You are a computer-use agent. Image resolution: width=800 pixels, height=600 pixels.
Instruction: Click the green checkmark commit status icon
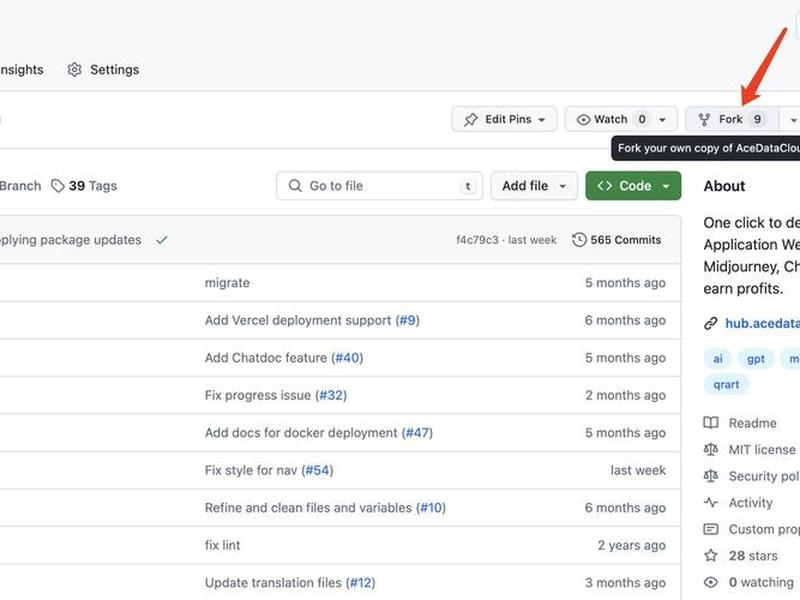(162, 240)
